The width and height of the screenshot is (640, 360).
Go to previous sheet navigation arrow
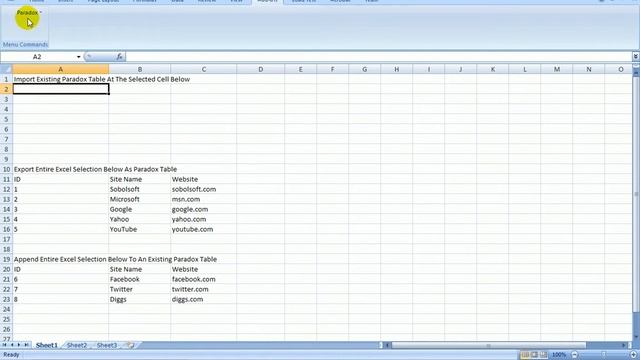click(12, 345)
